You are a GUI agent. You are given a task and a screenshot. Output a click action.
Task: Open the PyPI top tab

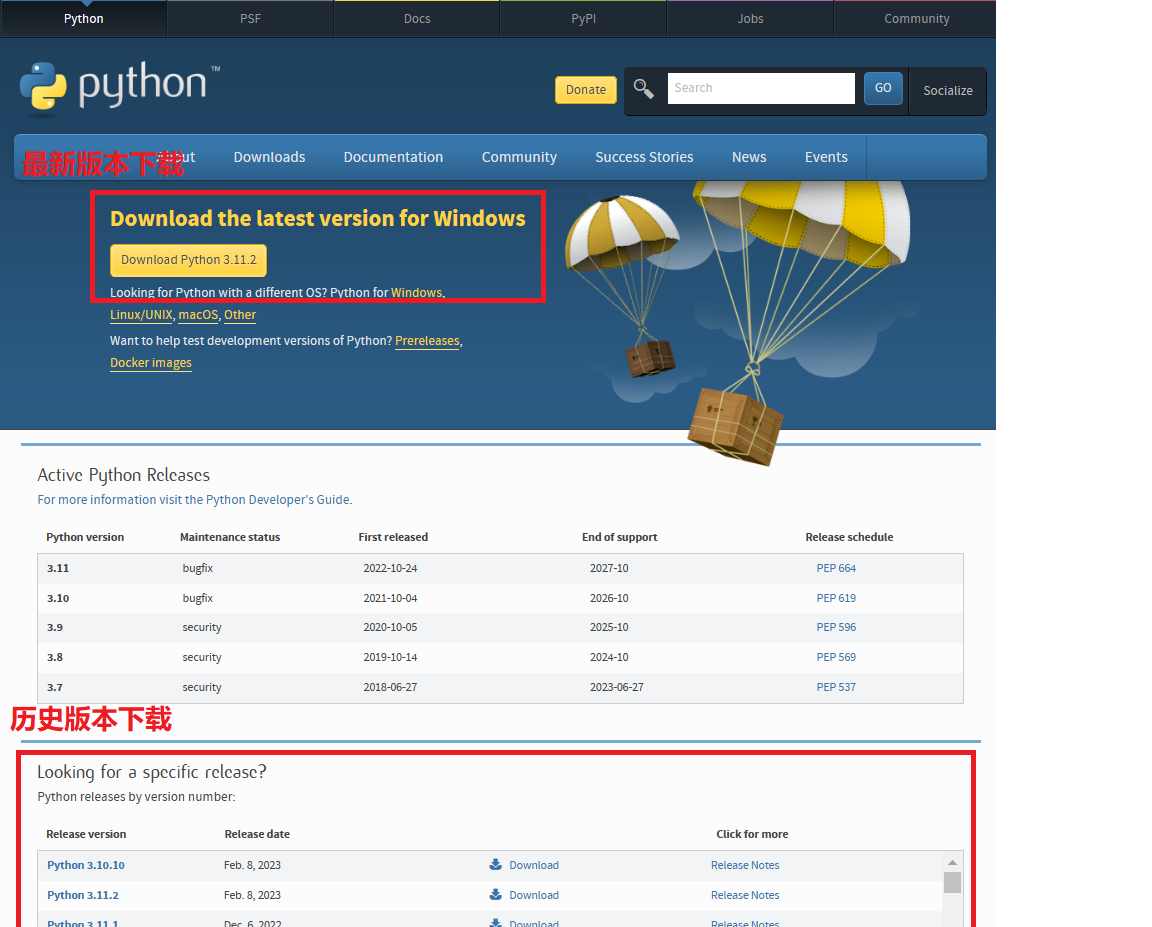[583, 19]
